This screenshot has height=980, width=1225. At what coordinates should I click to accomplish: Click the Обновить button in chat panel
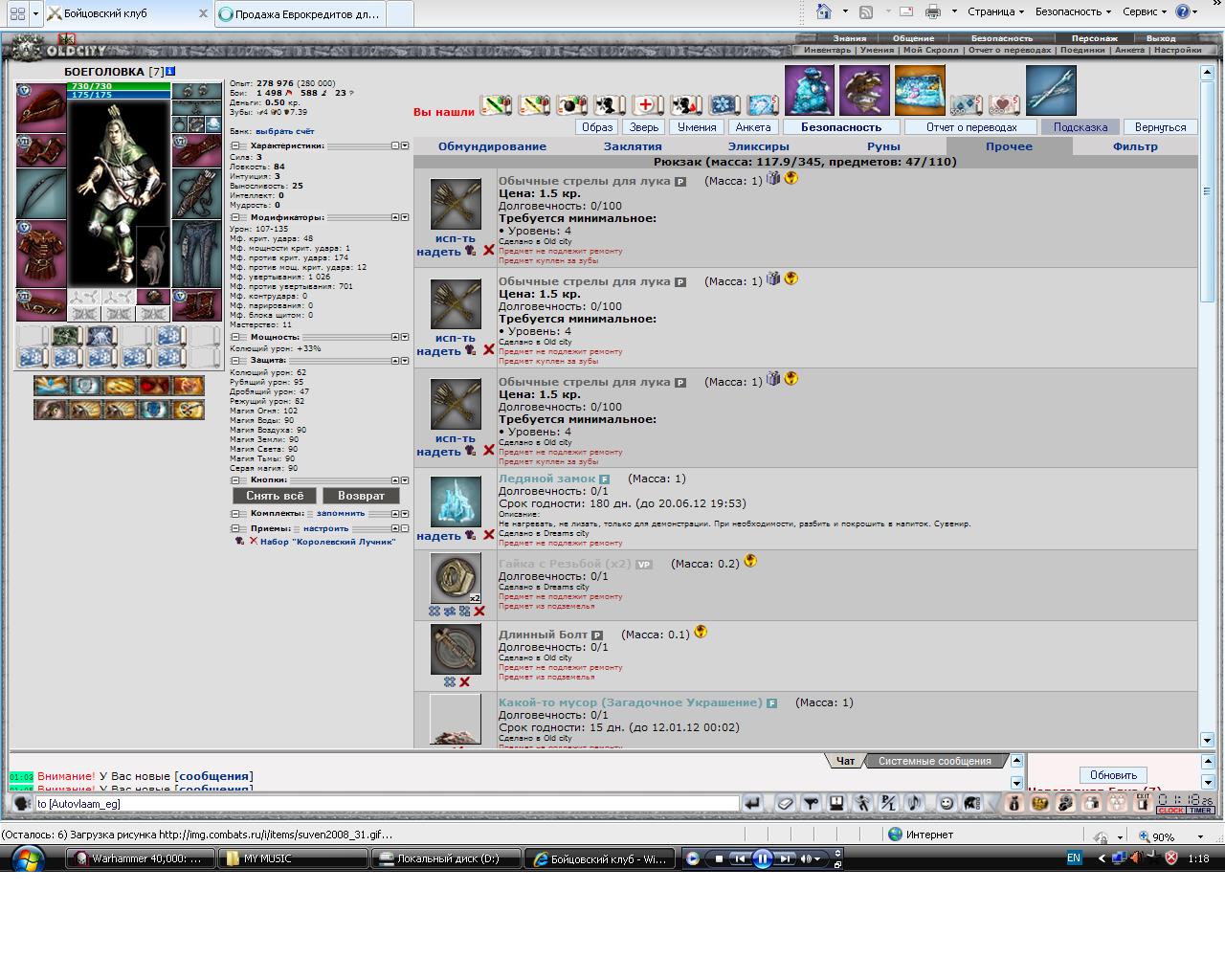1113,775
